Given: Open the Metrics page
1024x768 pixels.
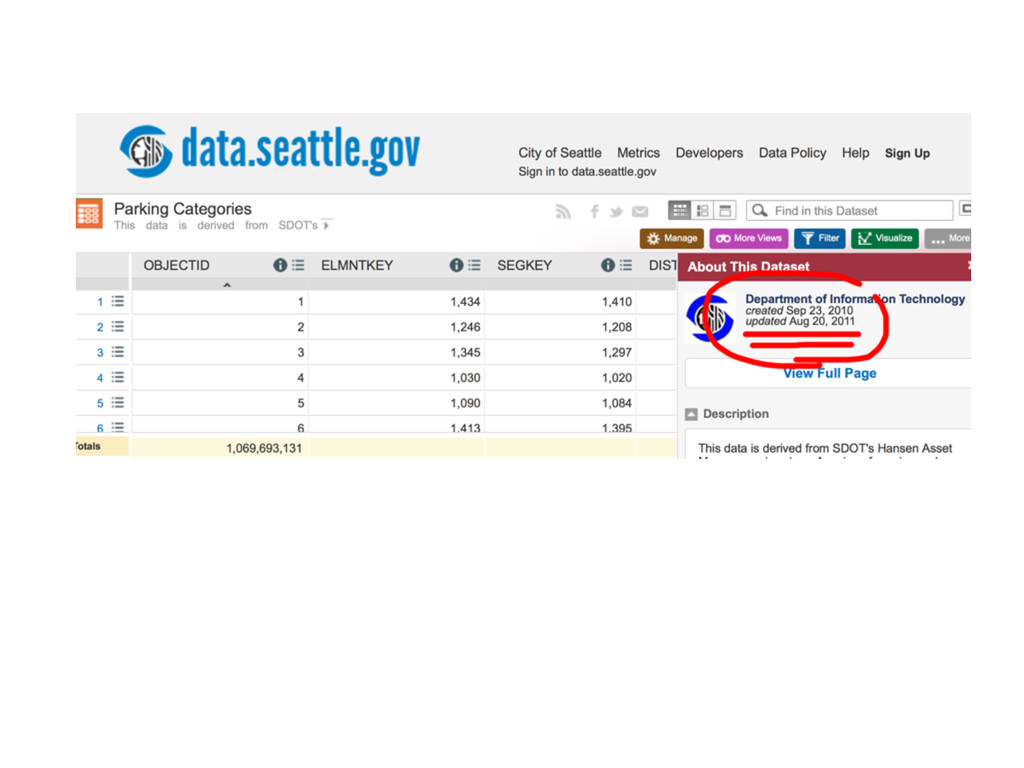Looking at the screenshot, I should [x=639, y=153].
